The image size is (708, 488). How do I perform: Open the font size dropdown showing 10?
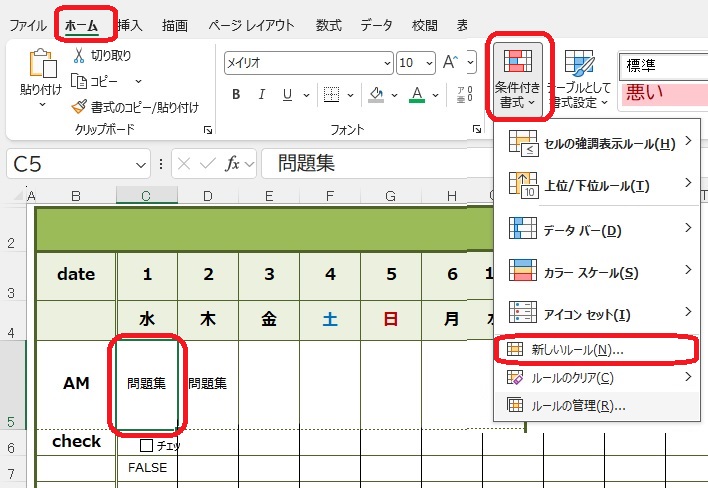click(429, 62)
